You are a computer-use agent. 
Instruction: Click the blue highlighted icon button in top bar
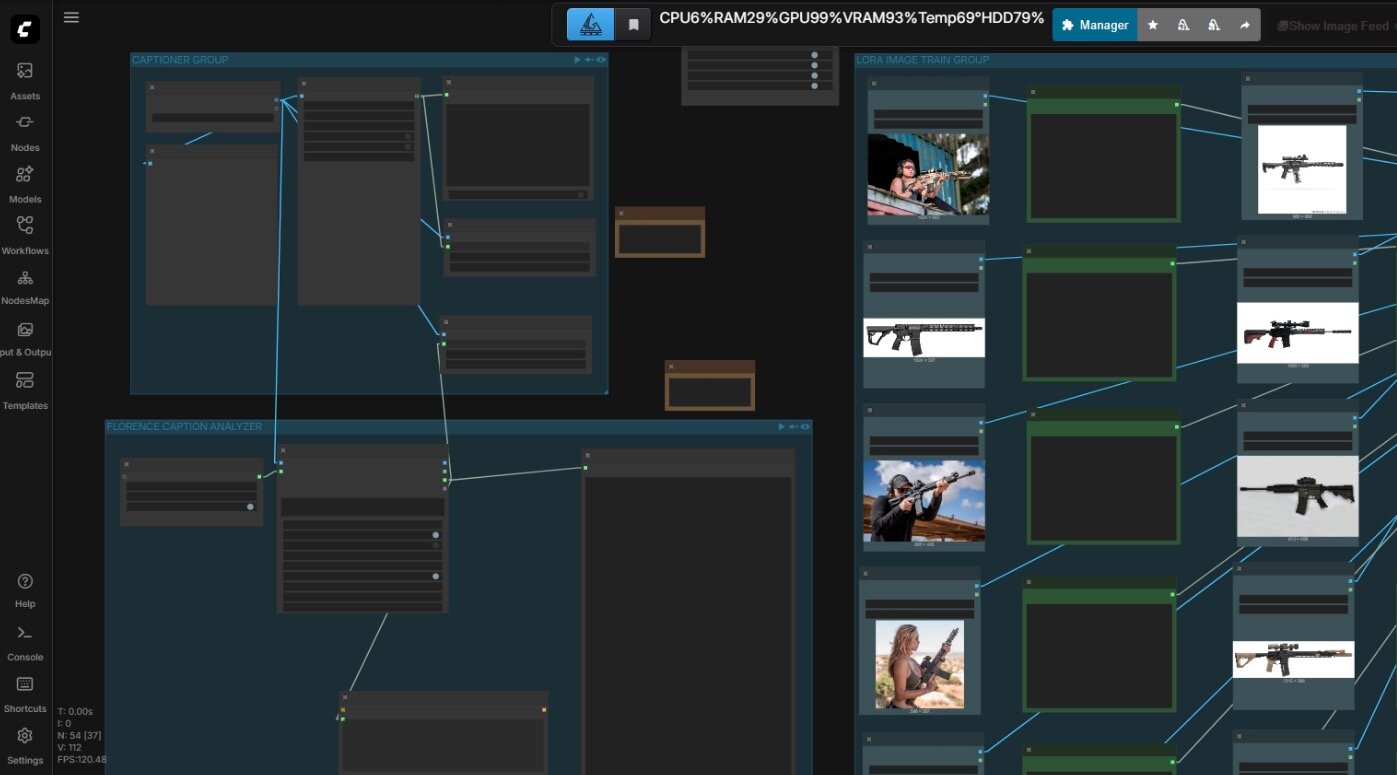point(590,25)
